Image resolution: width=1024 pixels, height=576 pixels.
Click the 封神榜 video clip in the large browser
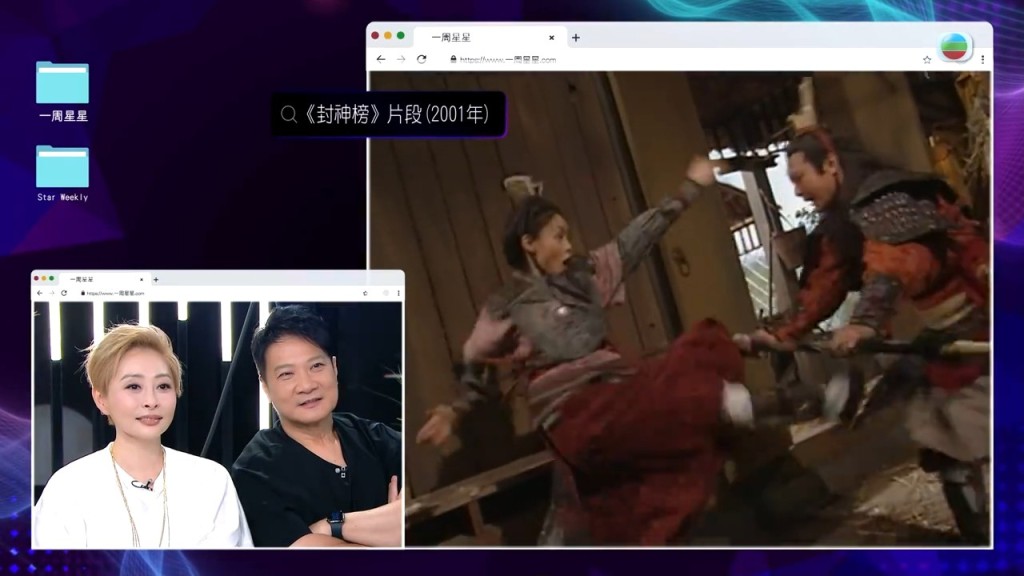click(x=680, y=308)
